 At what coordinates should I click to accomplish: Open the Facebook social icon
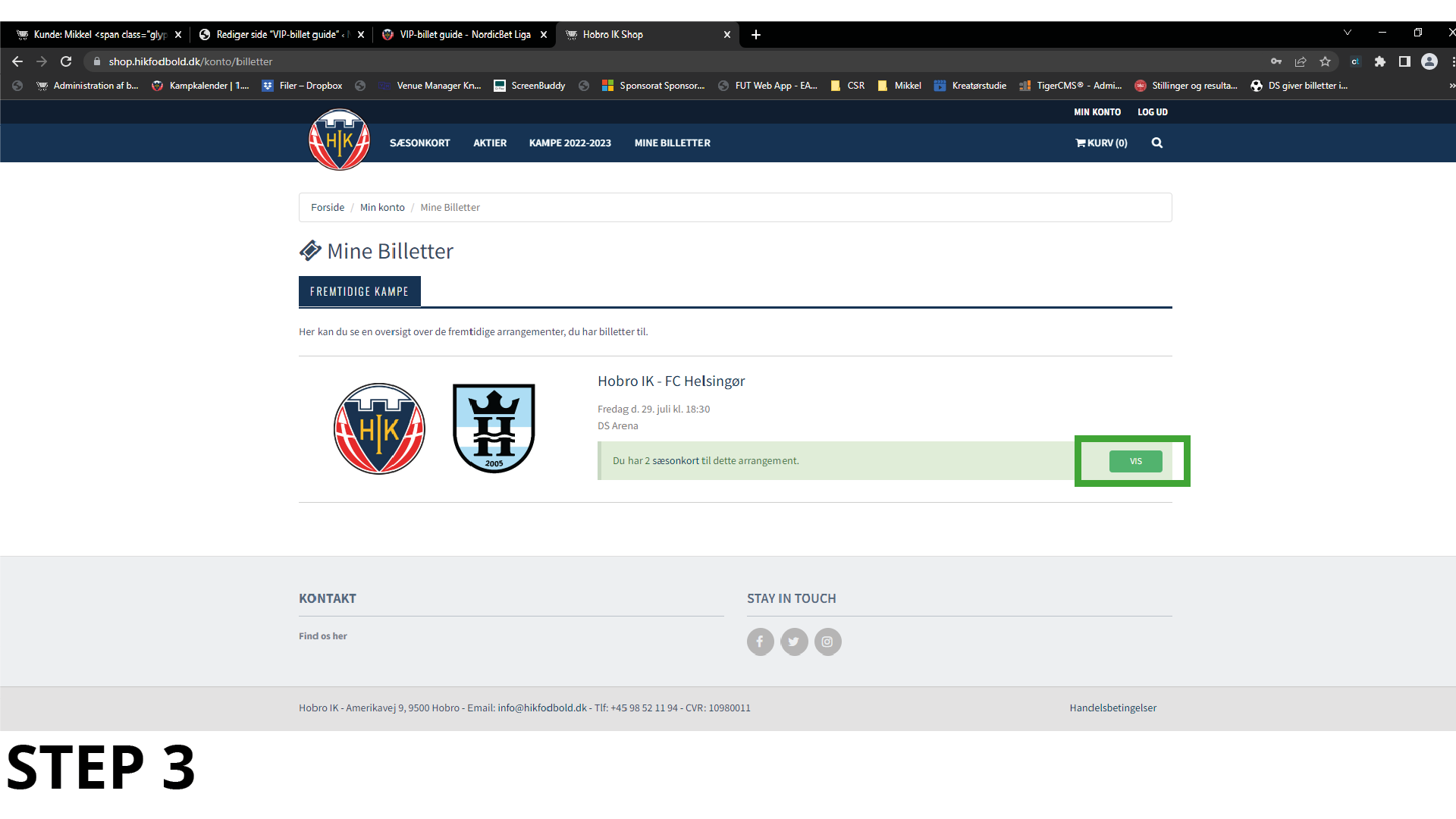pyautogui.click(x=760, y=642)
